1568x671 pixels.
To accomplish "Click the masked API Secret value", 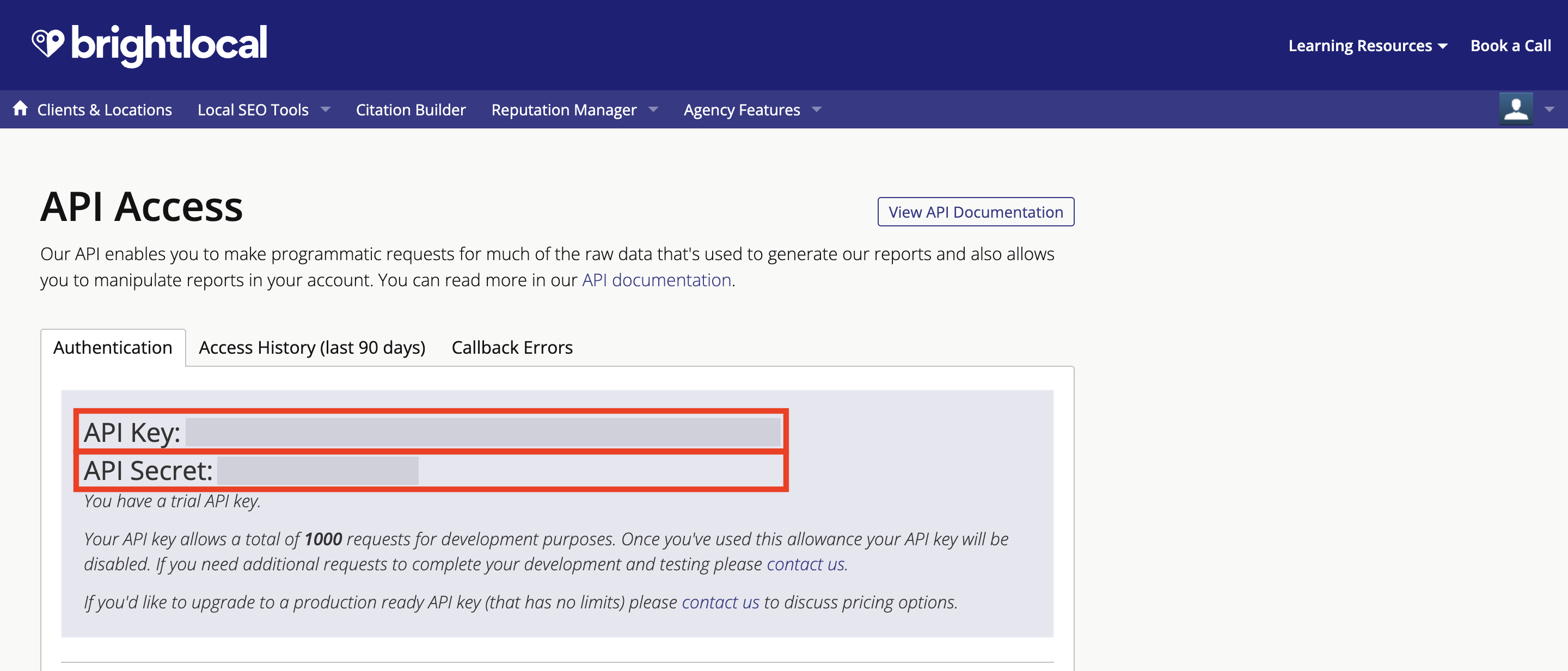I will tap(318, 470).
